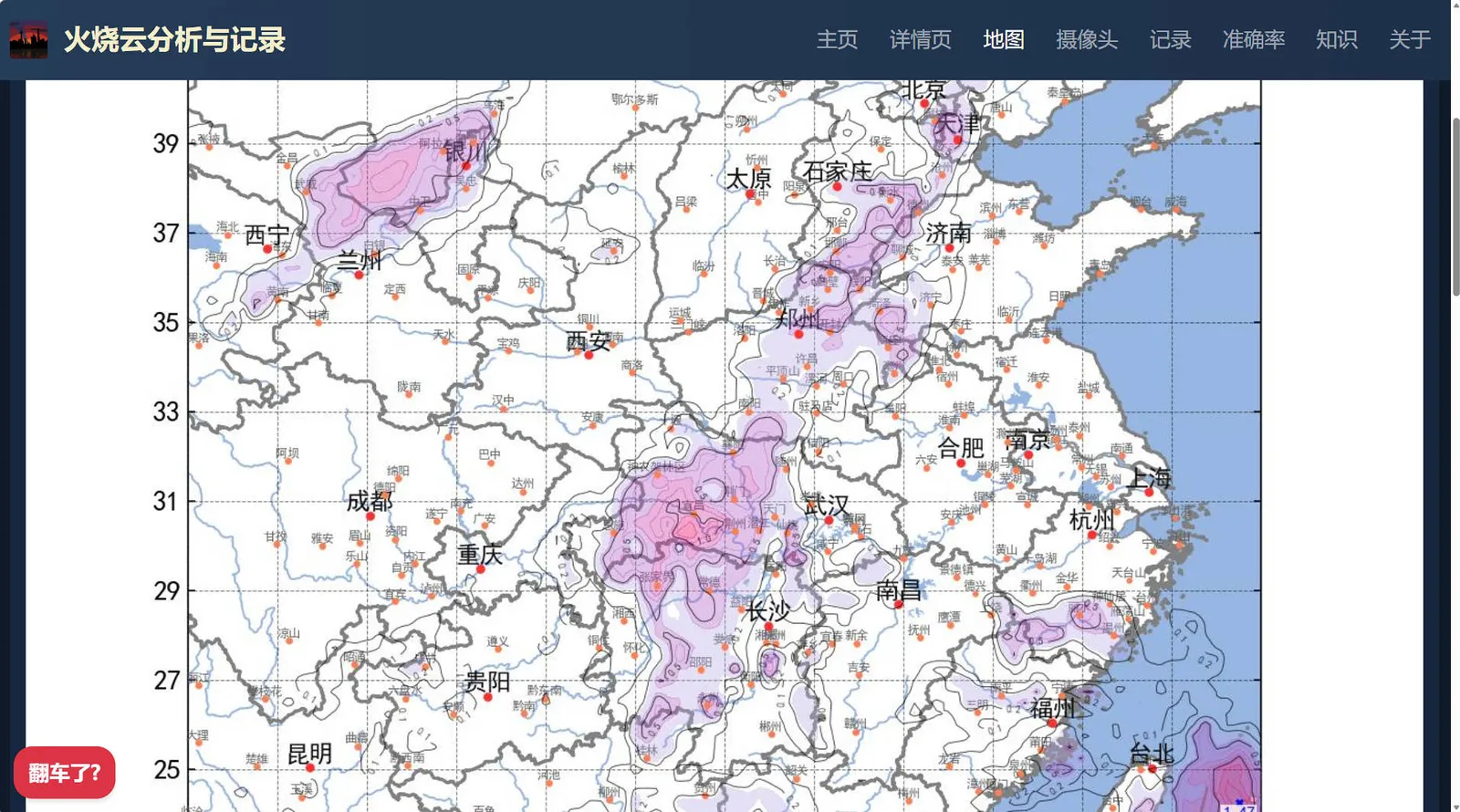Click the 西安 city label on map
Screen dimensions: 1460x812
(588, 341)
